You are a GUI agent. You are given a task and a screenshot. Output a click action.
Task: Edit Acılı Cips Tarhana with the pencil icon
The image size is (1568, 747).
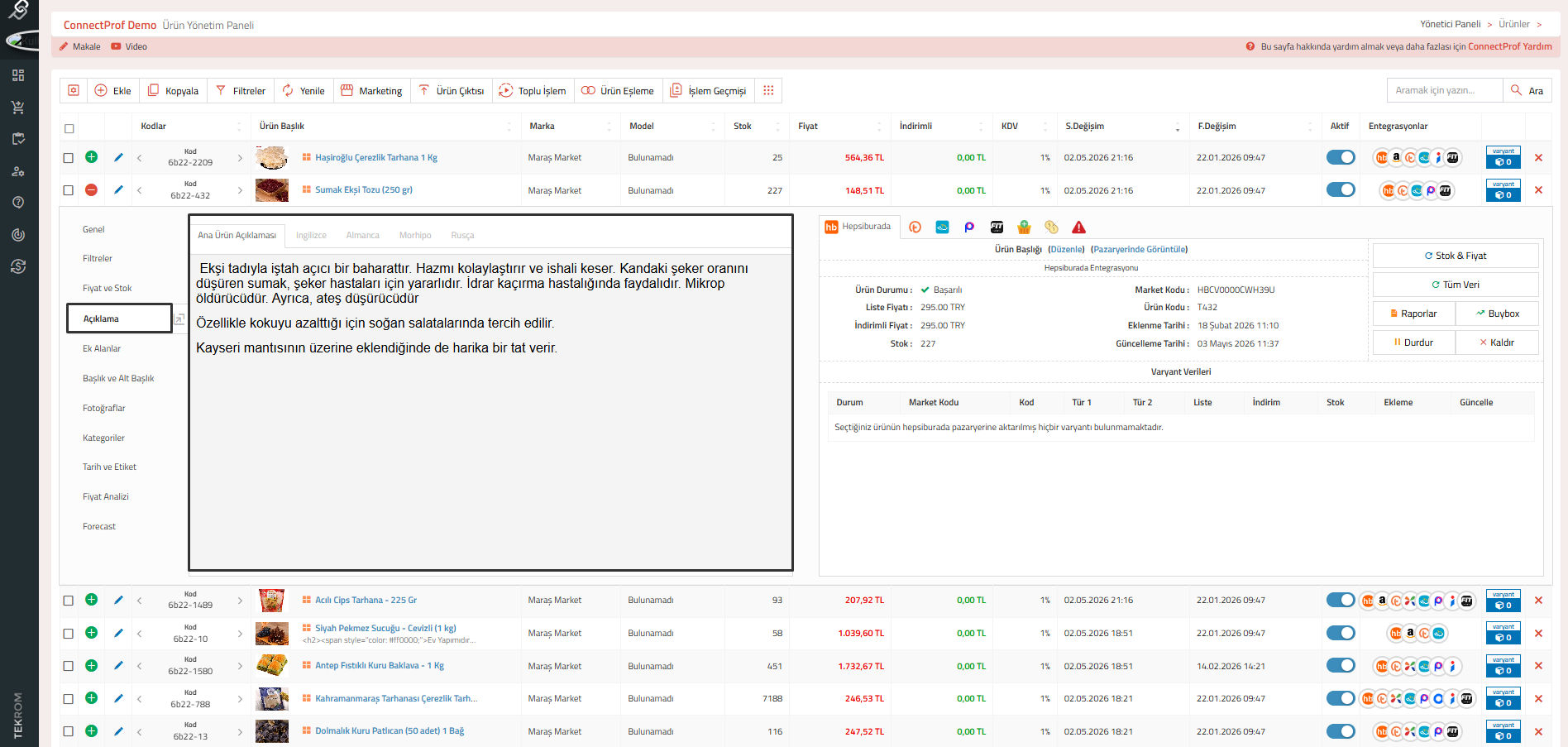point(118,600)
